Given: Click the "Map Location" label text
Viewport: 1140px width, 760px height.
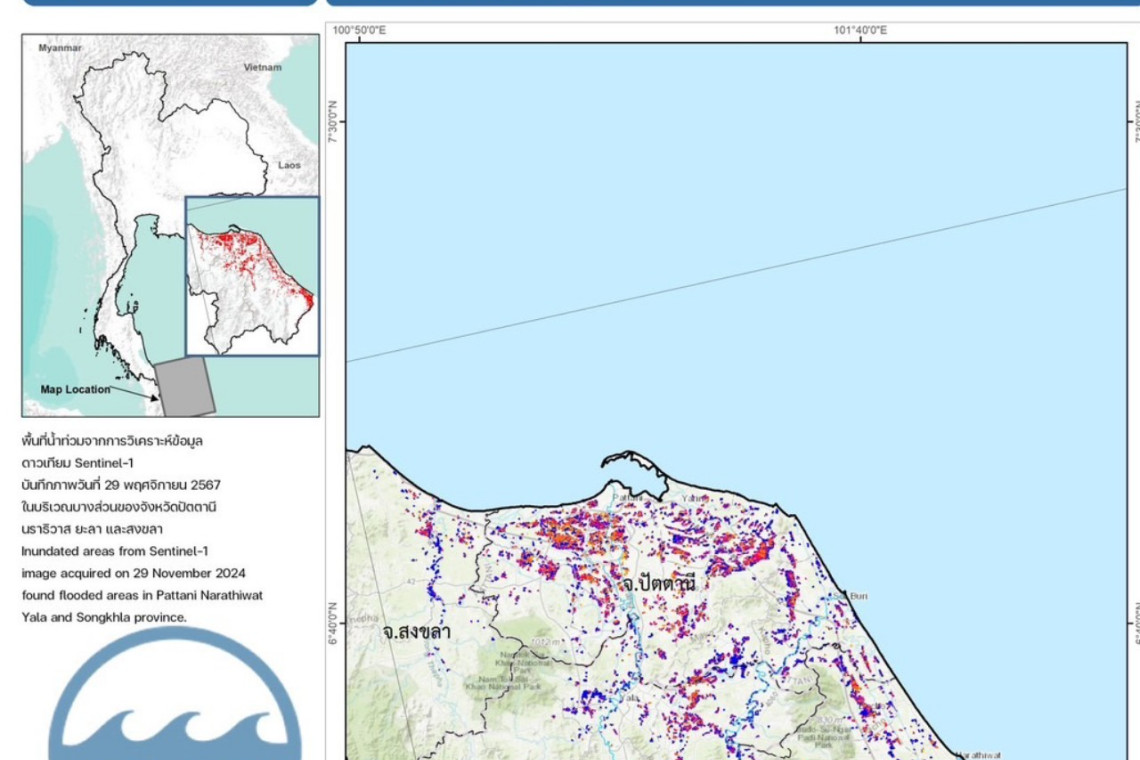Looking at the screenshot, I should coord(75,390).
